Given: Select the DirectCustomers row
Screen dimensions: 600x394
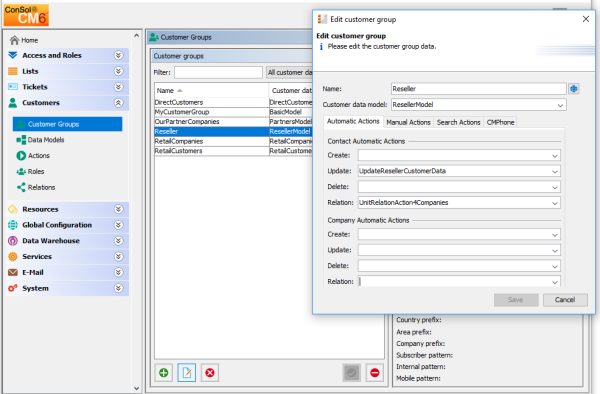Looking at the screenshot, I should pyautogui.click(x=233, y=102).
